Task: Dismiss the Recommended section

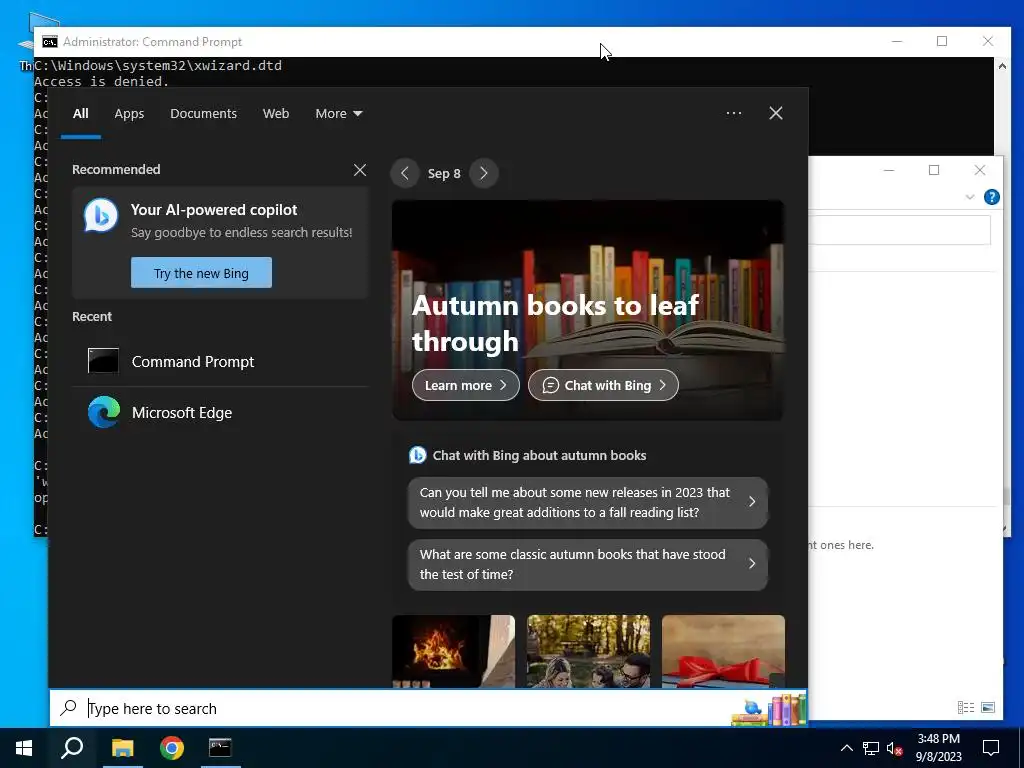Action: (x=360, y=170)
